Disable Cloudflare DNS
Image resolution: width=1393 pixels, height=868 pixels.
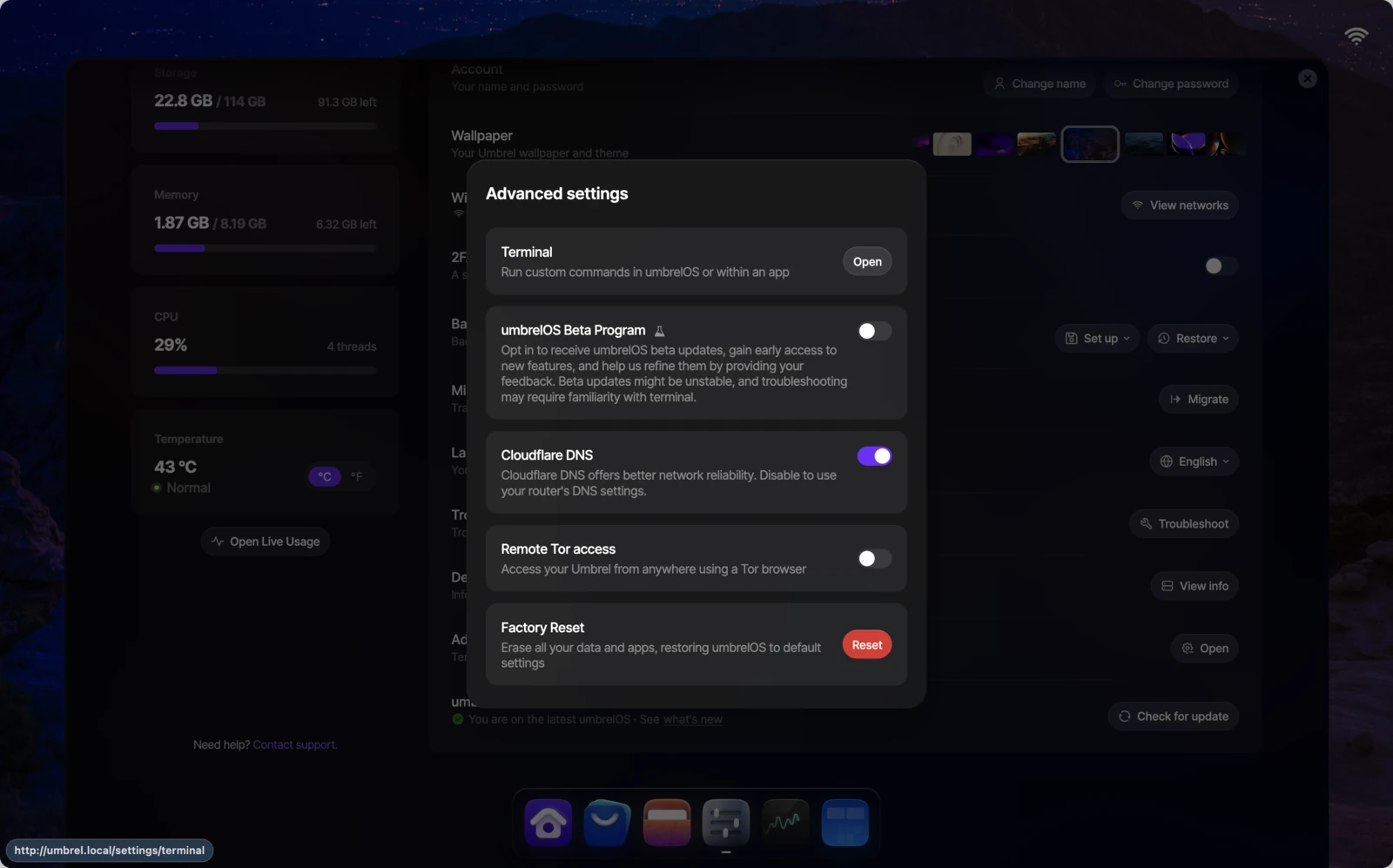point(874,455)
